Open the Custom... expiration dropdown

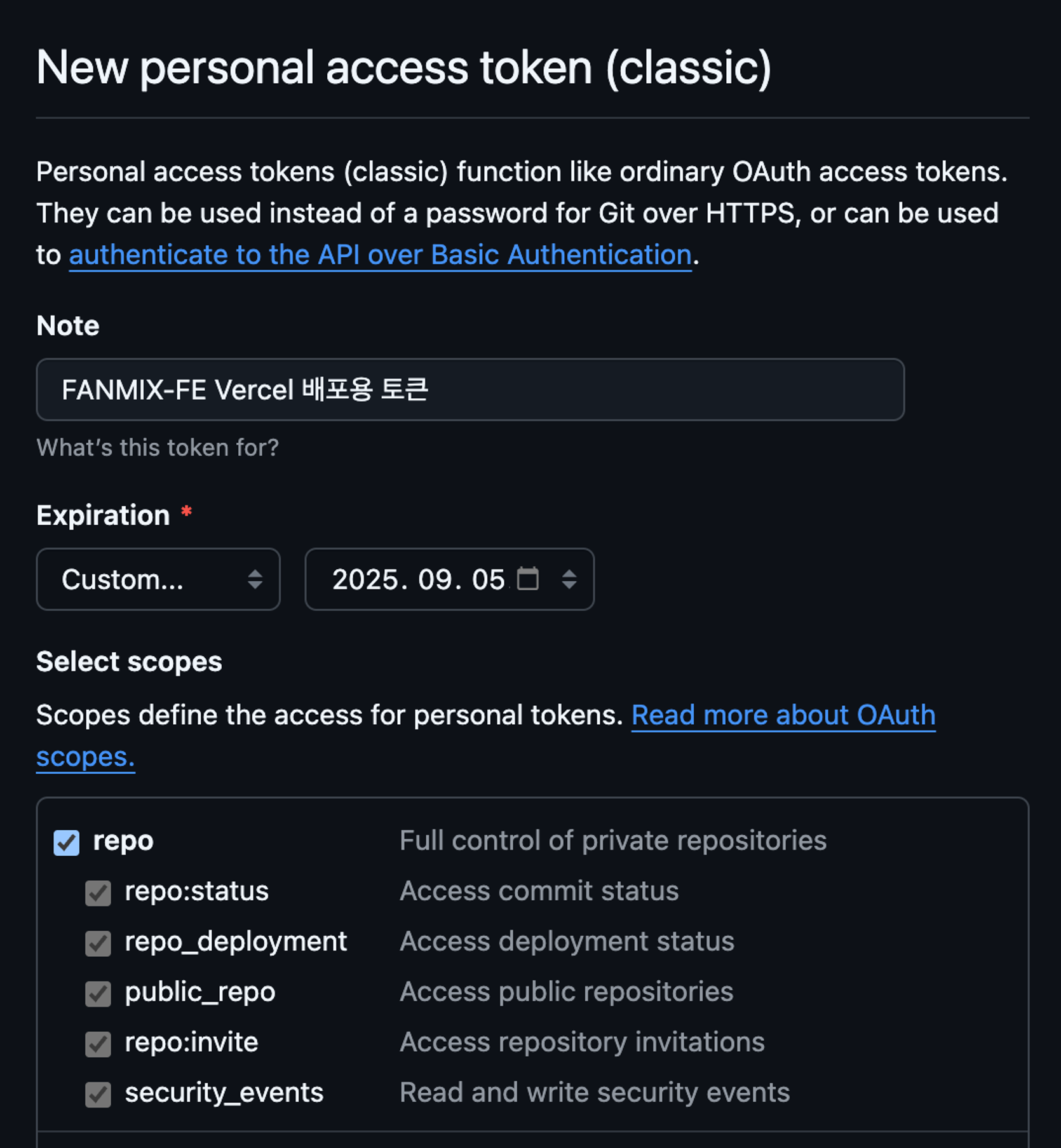pyautogui.click(x=158, y=579)
